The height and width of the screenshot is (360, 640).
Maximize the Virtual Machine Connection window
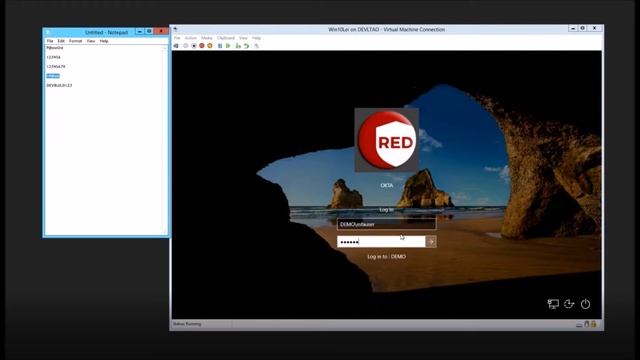(x=583, y=28)
